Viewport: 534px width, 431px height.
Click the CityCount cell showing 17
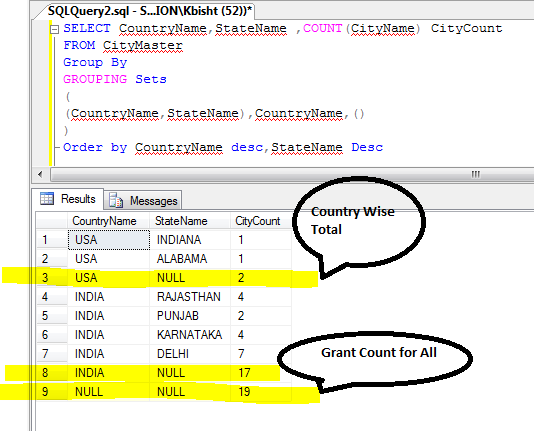[261, 372]
